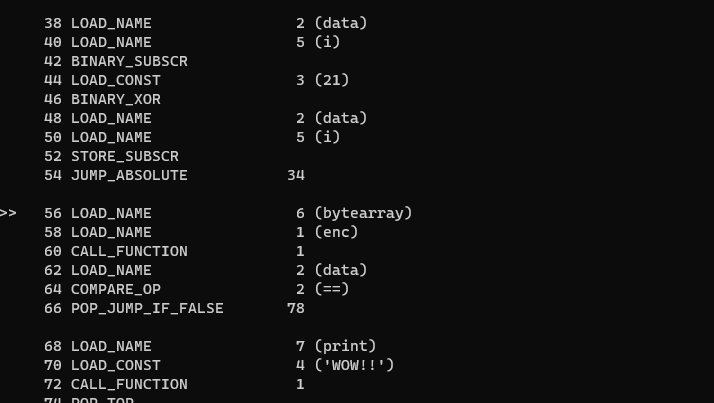Click the POP_JUMP_IF_FALSE instruction
714x403 pixels.
(147, 308)
